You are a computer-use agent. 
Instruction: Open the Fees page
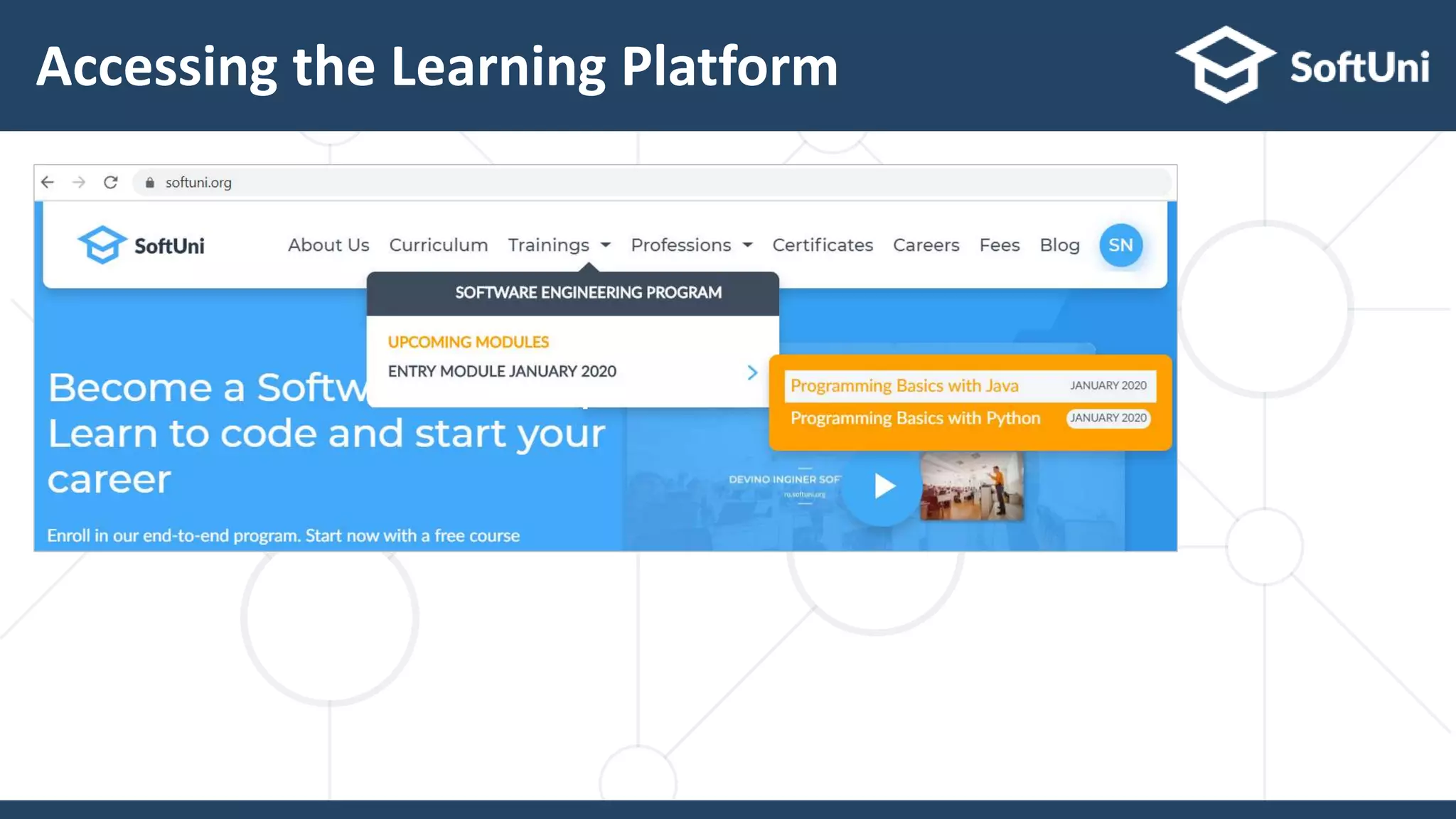[1000, 245]
